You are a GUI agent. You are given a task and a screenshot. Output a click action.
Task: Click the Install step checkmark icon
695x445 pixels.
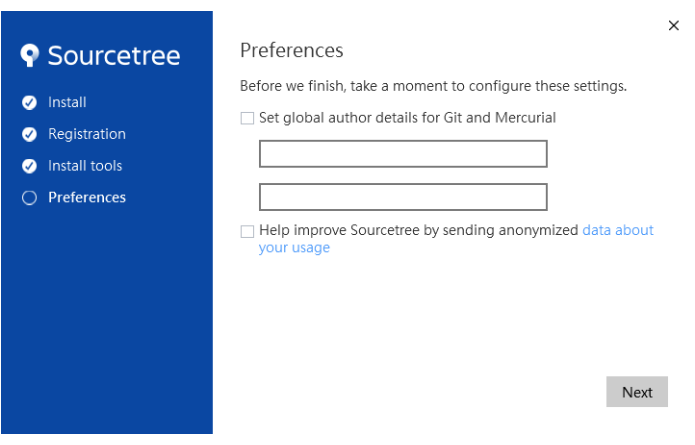click(29, 102)
